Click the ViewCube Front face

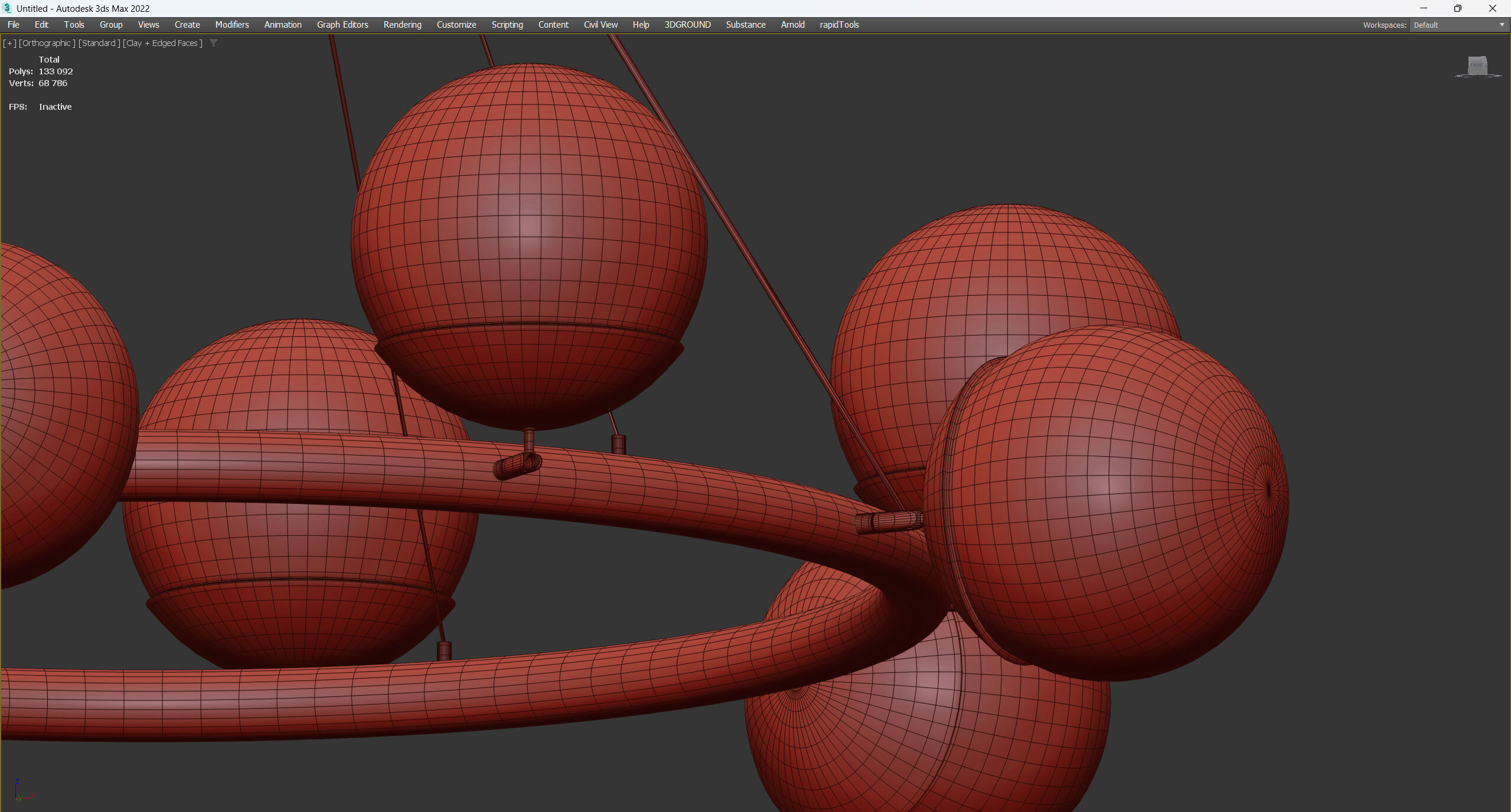coord(1476,65)
